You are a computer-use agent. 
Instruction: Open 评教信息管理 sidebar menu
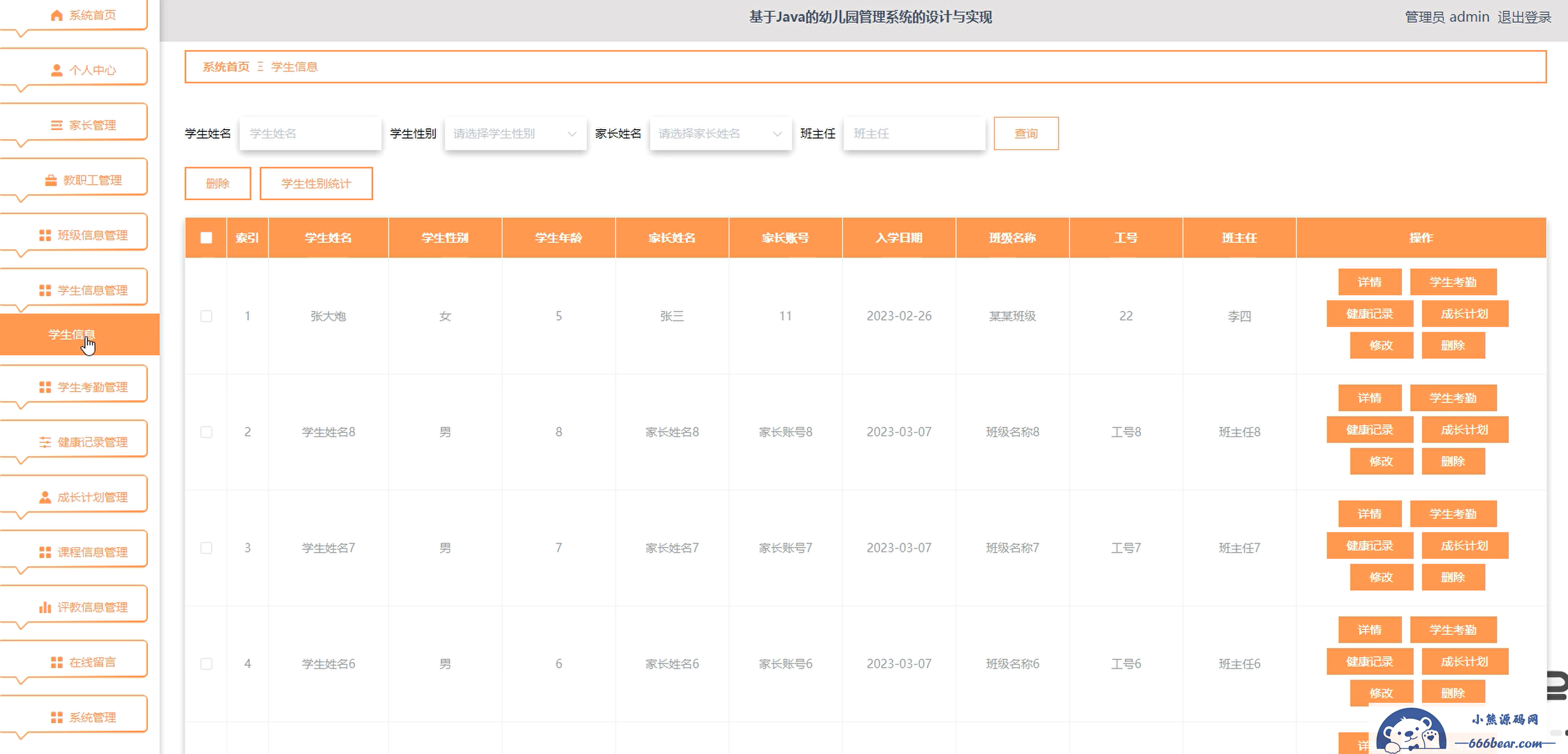coord(73,607)
